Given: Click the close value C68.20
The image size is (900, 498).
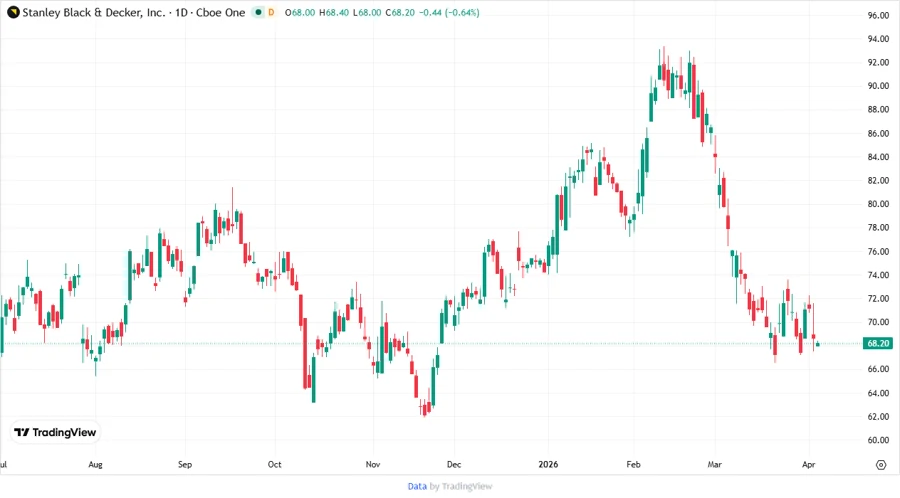Looking at the screenshot, I should coord(400,13).
